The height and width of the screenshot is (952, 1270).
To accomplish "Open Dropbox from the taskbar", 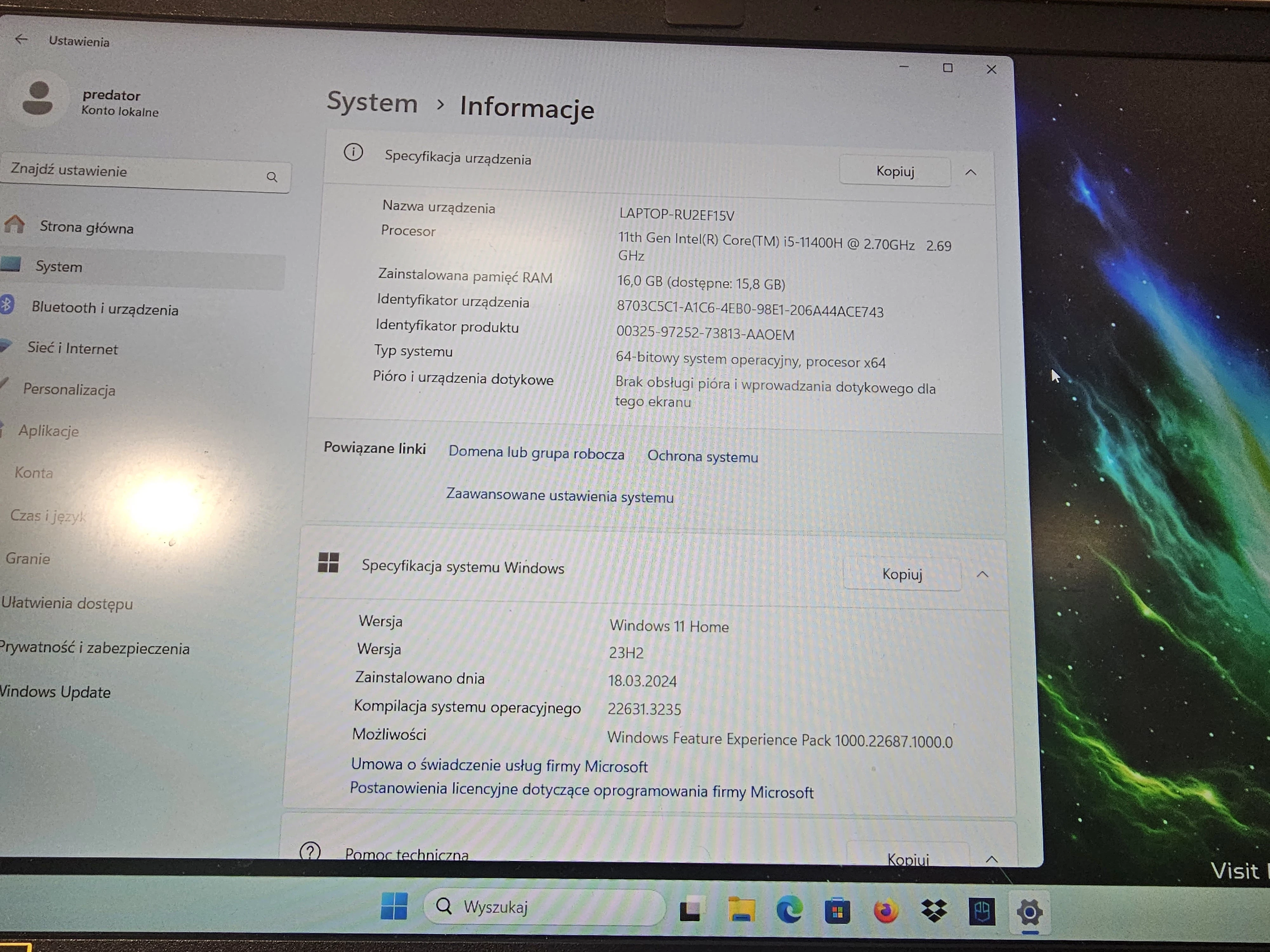I will [933, 911].
